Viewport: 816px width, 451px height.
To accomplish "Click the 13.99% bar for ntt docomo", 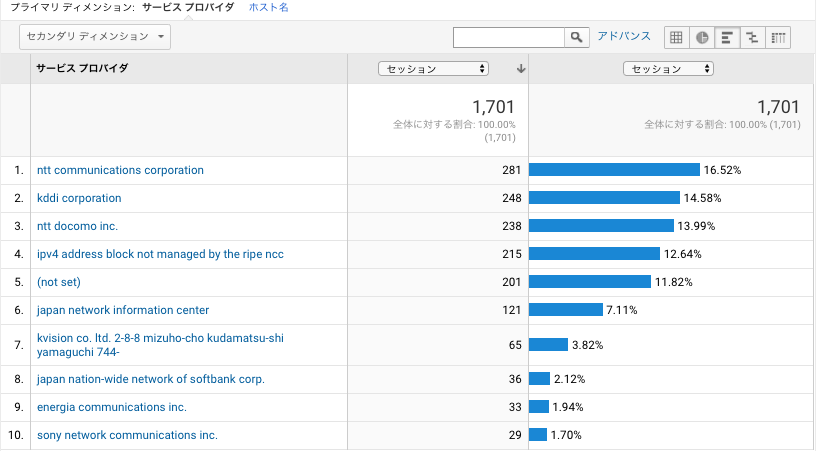I will coord(601,226).
